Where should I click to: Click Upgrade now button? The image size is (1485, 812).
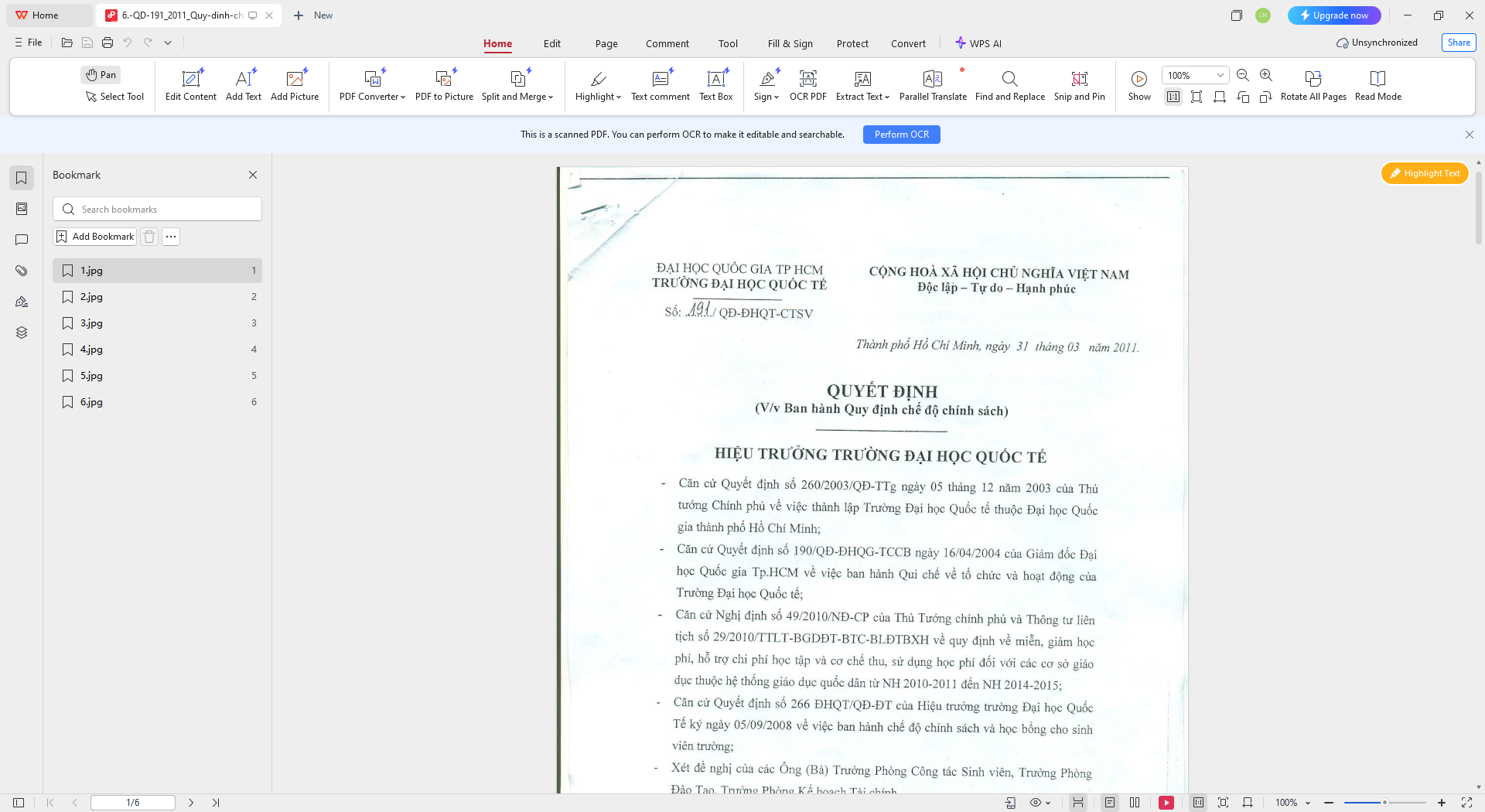(1334, 15)
